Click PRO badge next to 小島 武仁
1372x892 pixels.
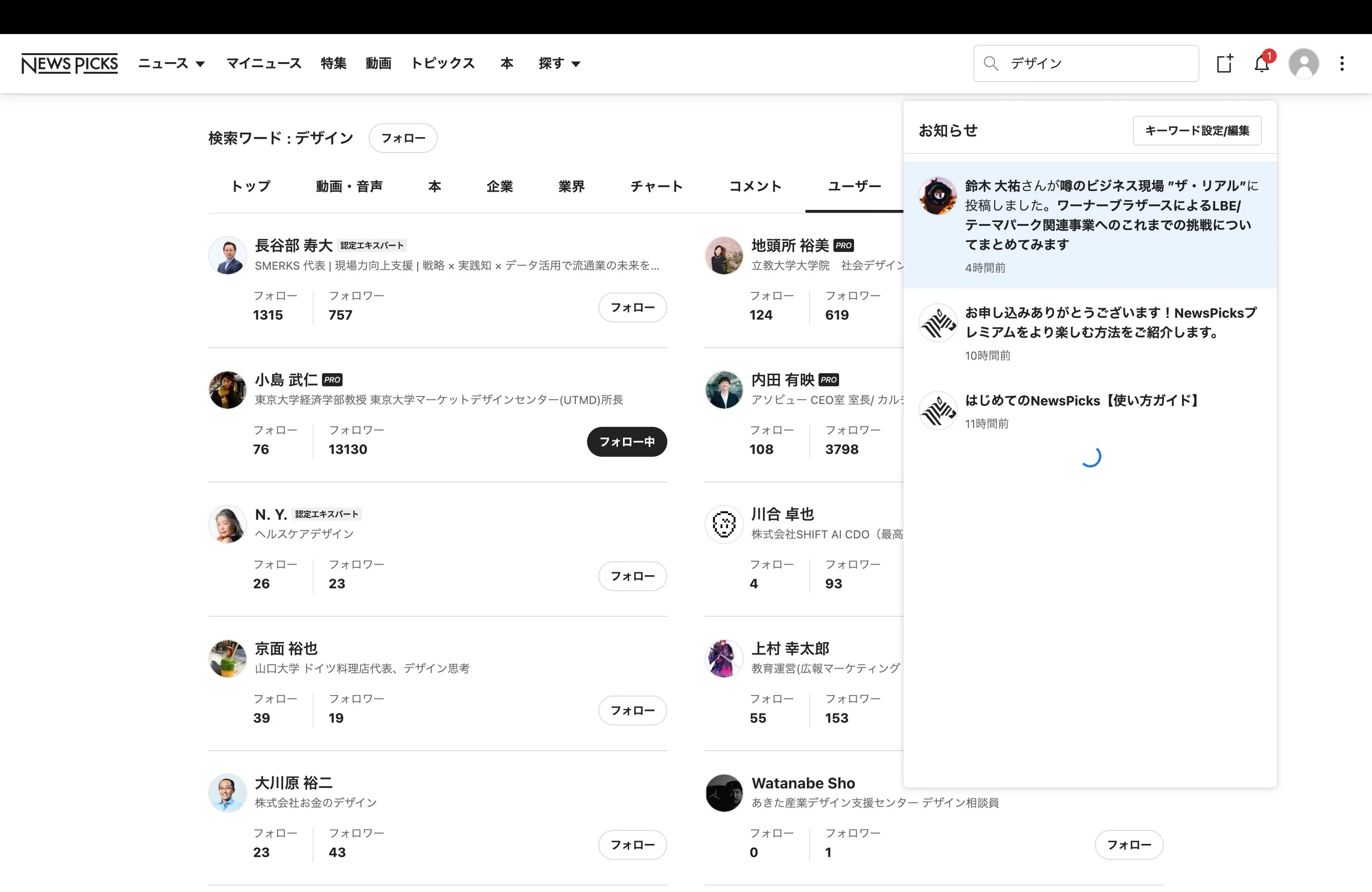pyautogui.click(x=332, y=380)
